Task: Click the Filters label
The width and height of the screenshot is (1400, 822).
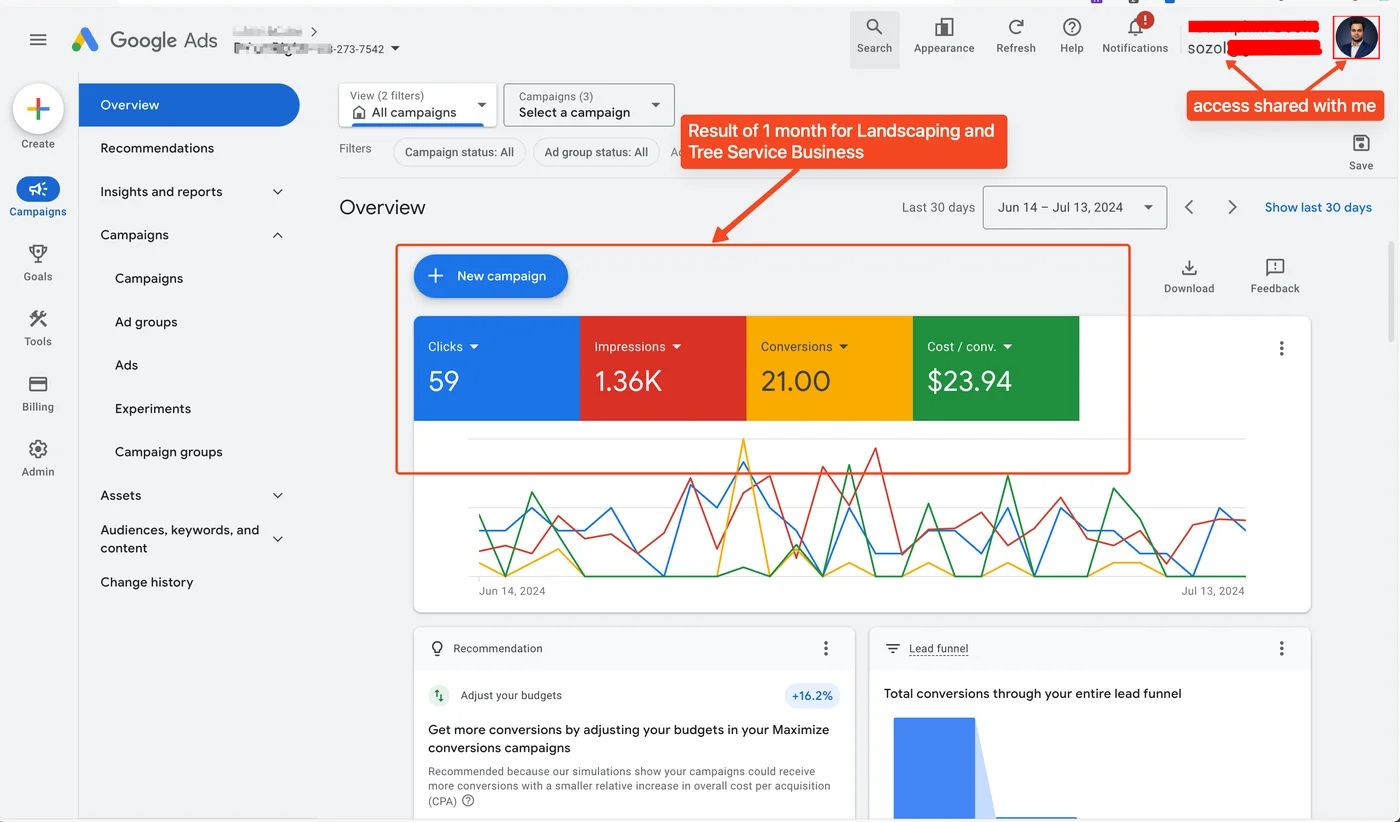Action: point(355,148)
